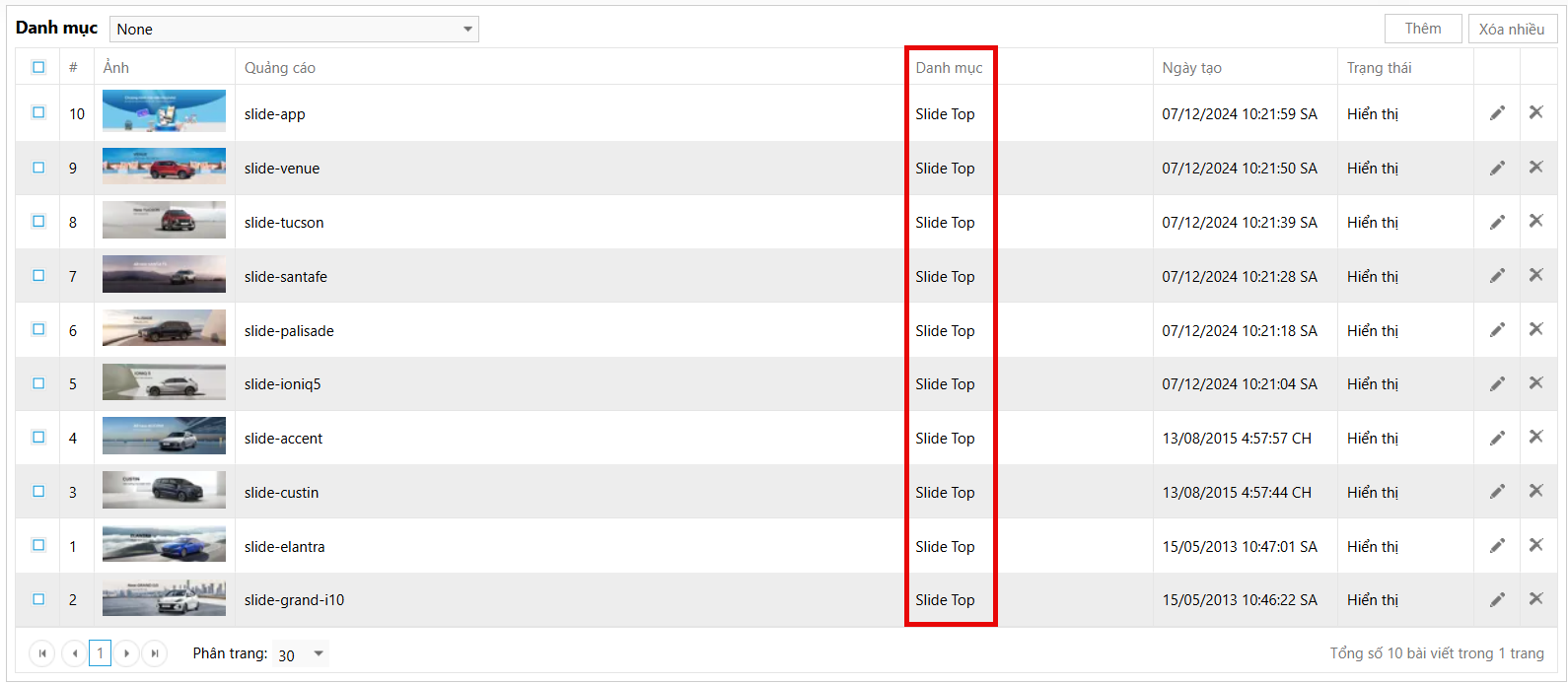Edit the slide-app advertisement with pencil icon
The image size is (1568, 684).
point(1496,113)
